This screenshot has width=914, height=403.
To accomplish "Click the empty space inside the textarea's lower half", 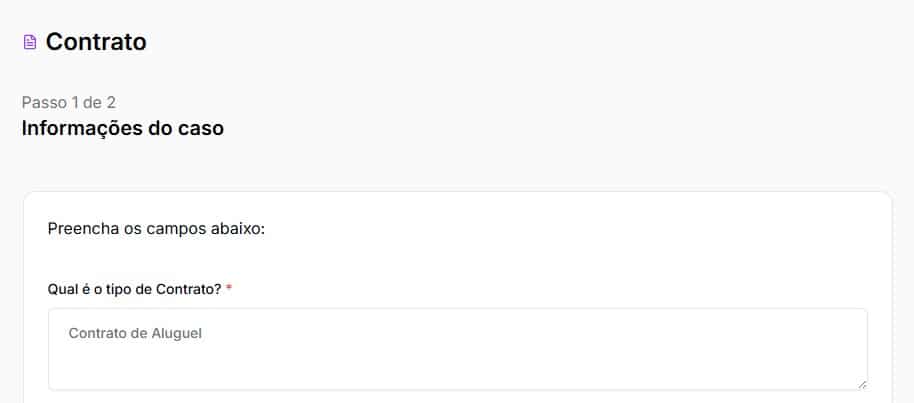I will coord(457,368).
